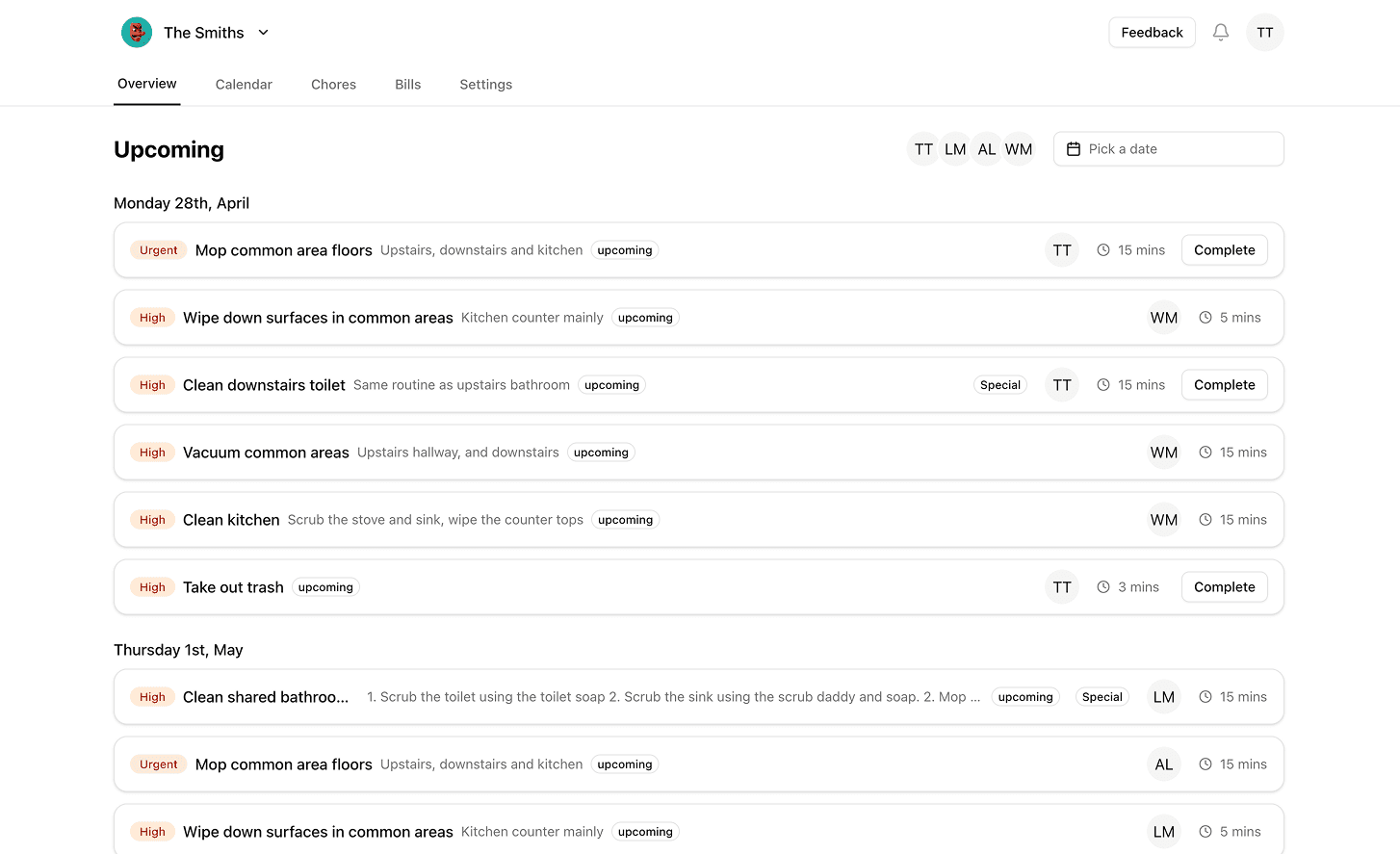Click LM assignee on Thursday's Wipe down surfaces
Image resolution: width=1400 pixels, height=854 pixels.
(1164, 832)
